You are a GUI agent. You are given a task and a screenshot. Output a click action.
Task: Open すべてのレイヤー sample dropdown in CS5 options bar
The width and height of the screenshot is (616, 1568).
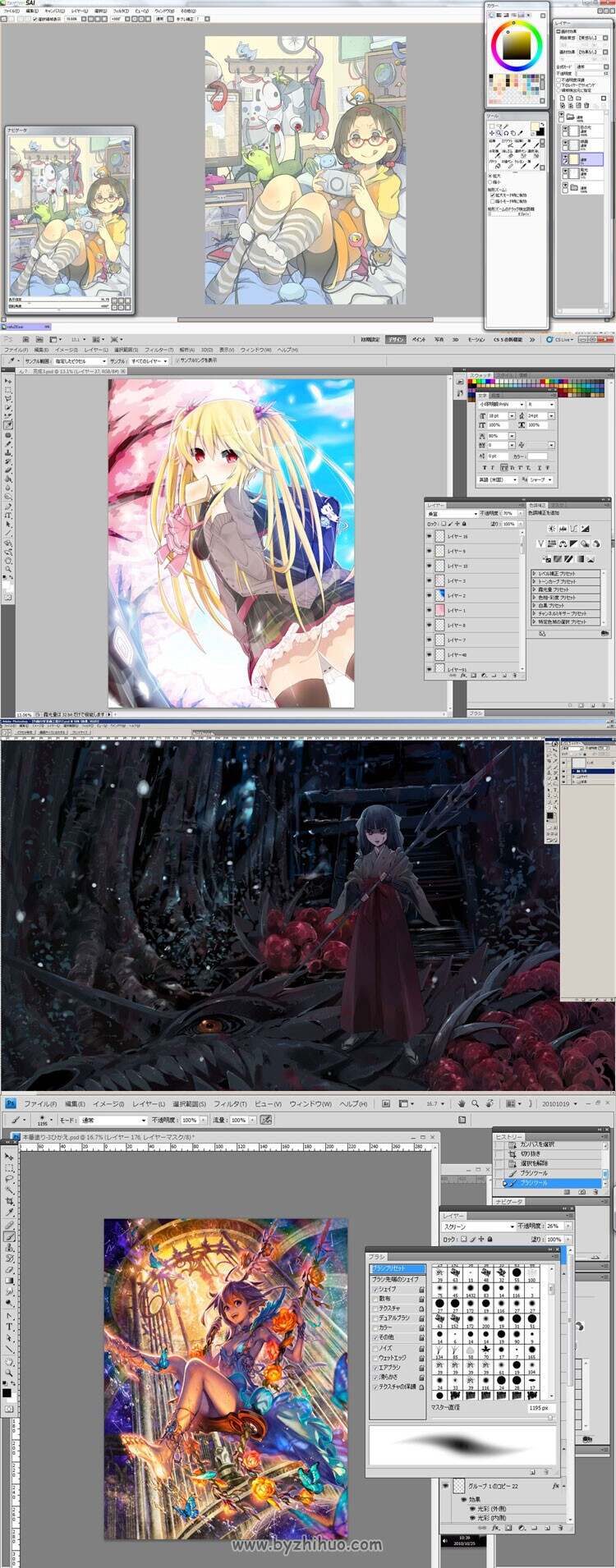click(x=148, y=360)
